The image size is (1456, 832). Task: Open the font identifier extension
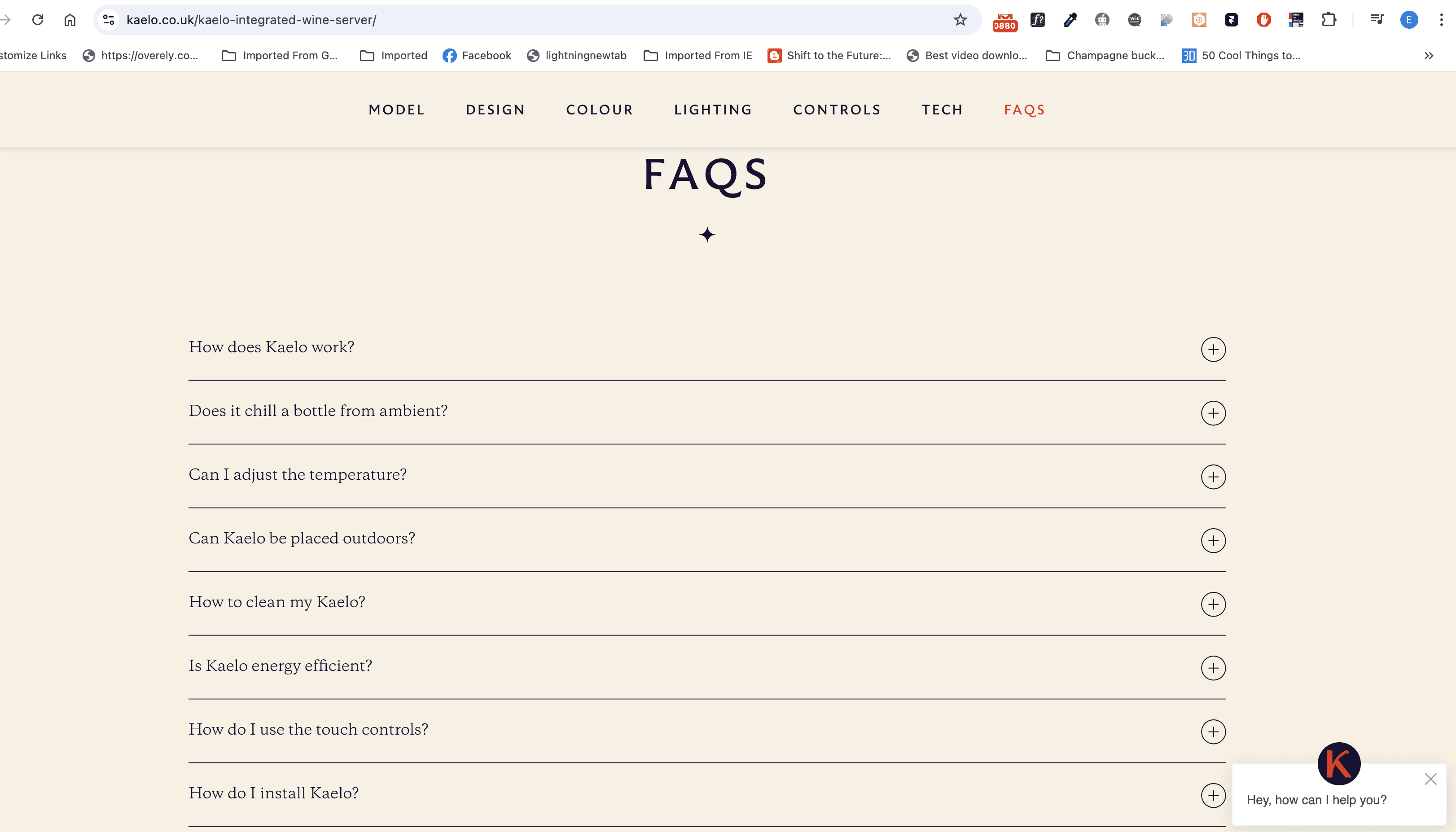pos(1037,20)
